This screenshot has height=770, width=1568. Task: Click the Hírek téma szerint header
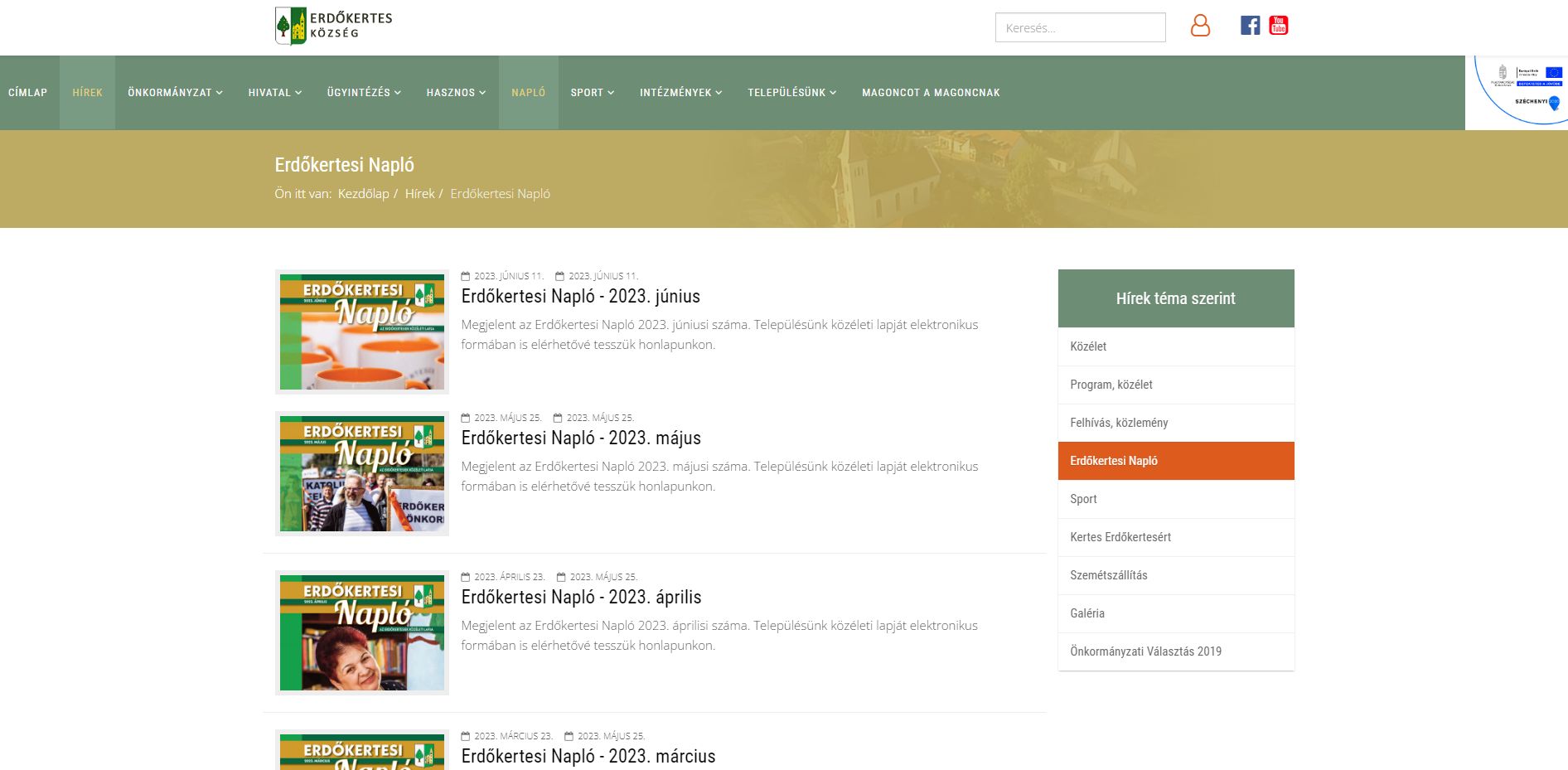[x=1176, y=298]
